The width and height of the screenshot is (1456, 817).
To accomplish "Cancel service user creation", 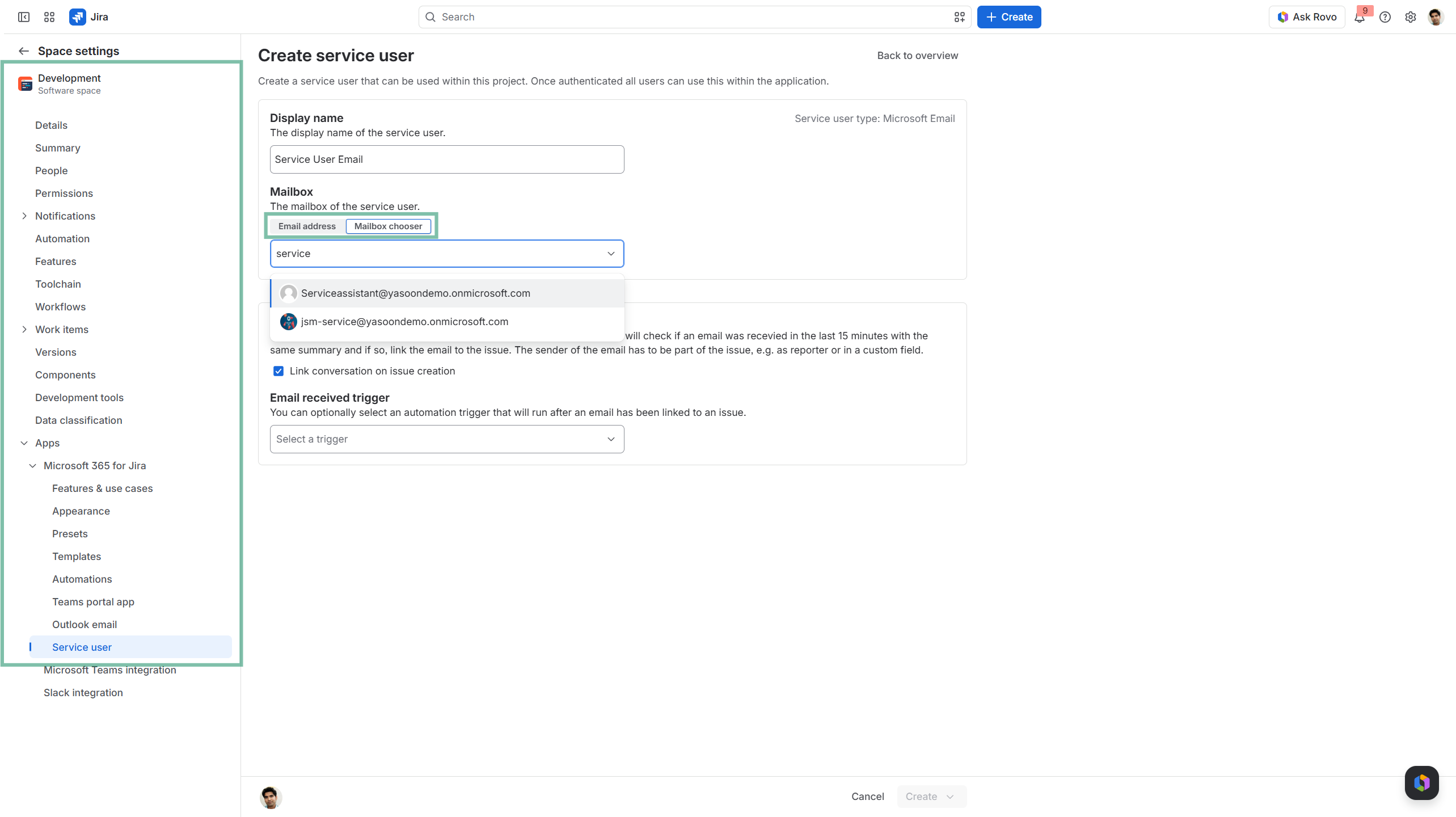I will click(x=868, y=797).
